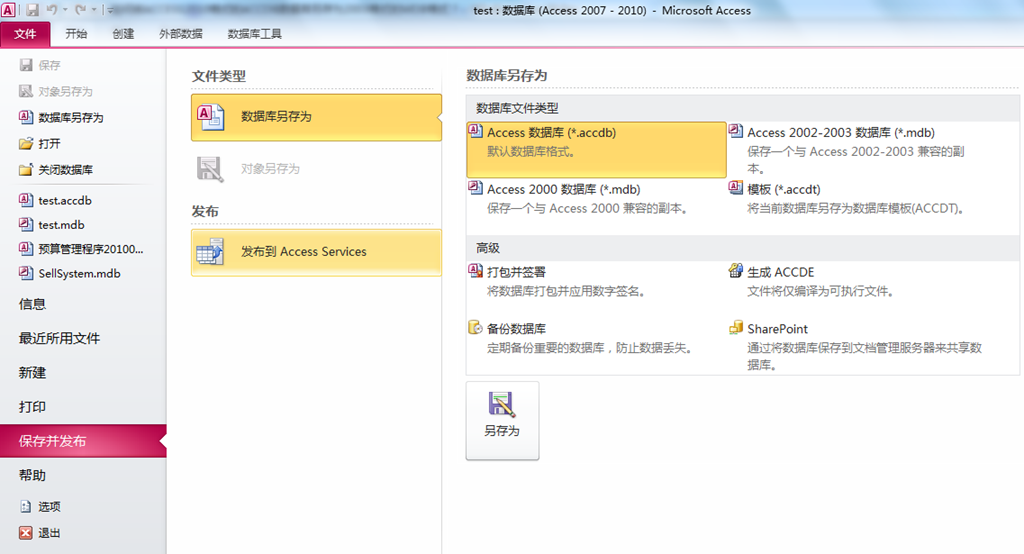Click the icon next to SellSystem.mdb

point(26,273)
